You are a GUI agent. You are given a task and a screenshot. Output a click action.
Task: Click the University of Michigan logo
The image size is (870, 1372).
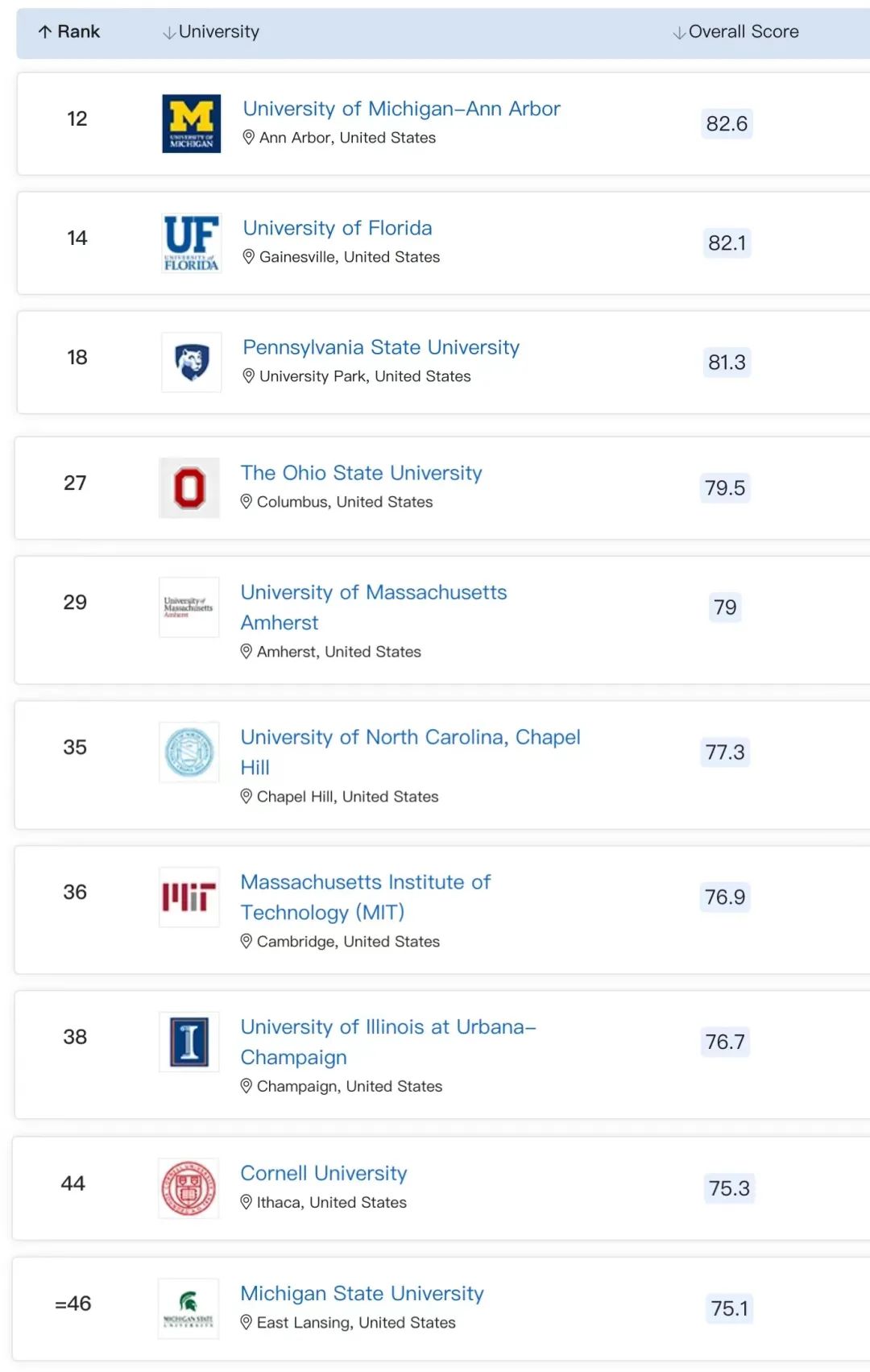click(191, 123)
